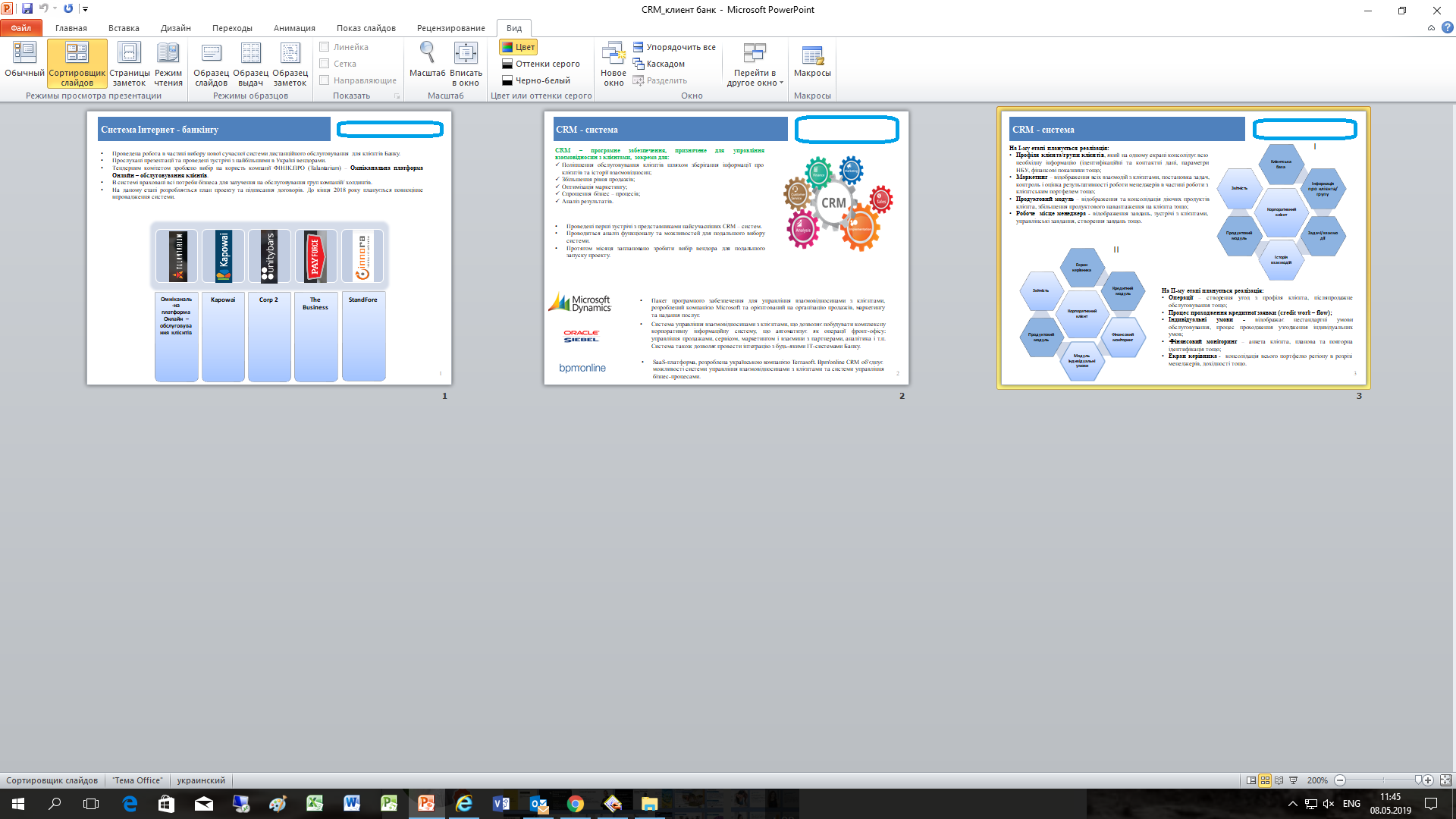Click zoom in plus button
The height and width of the screenshot is (819, 1456).
(1428, 780)
